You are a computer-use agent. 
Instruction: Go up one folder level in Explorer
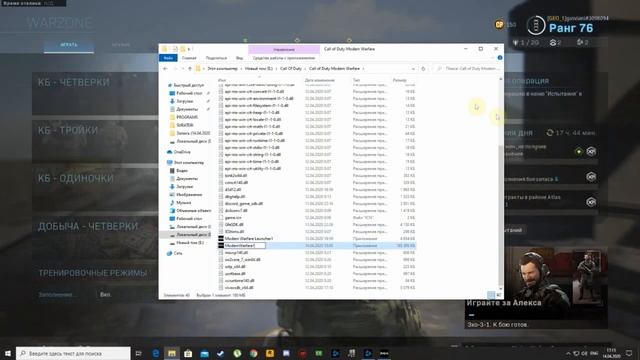tap(190, 69)
